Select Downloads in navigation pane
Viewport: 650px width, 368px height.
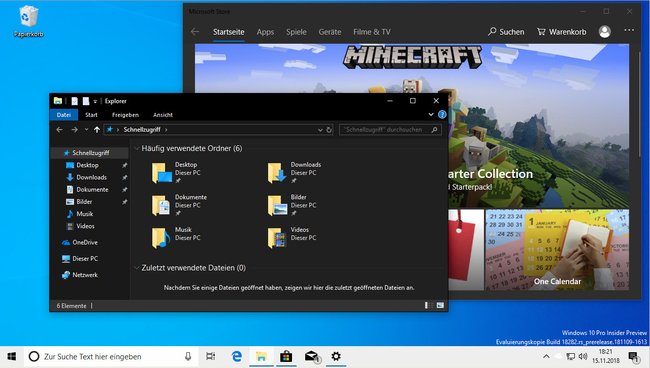pyautogui.click(x=91, y=177)
